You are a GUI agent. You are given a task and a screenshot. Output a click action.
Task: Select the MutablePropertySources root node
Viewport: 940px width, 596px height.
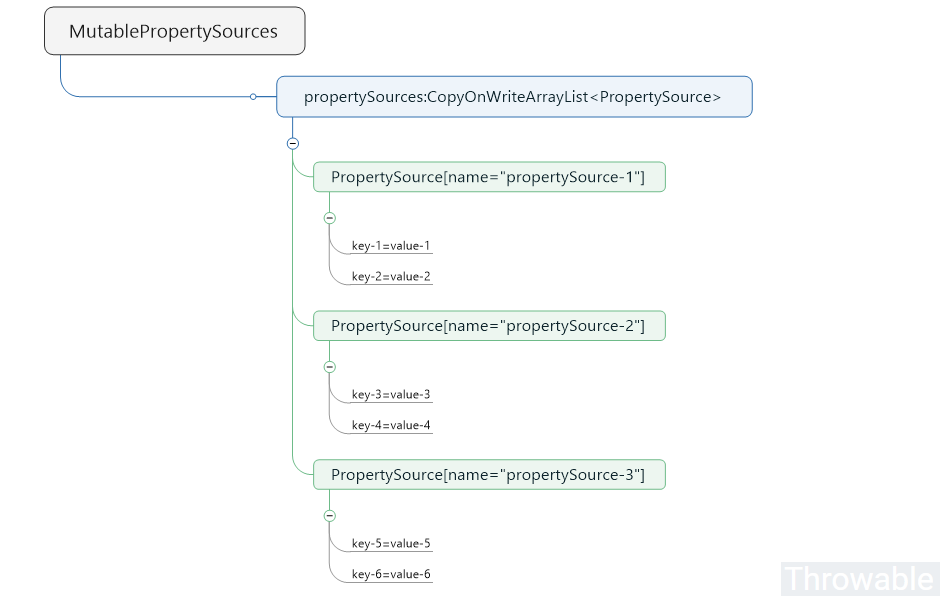click(x=174, y=31)
